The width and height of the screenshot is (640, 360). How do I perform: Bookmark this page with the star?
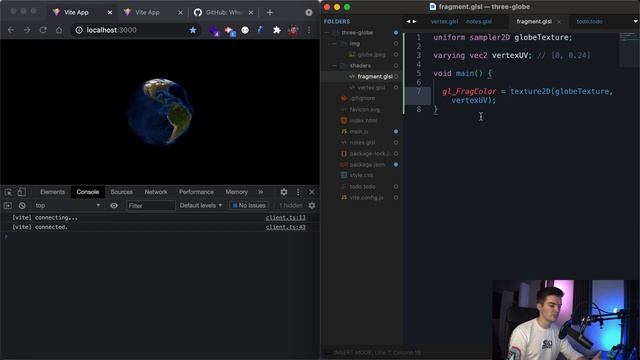pos(193,30)
